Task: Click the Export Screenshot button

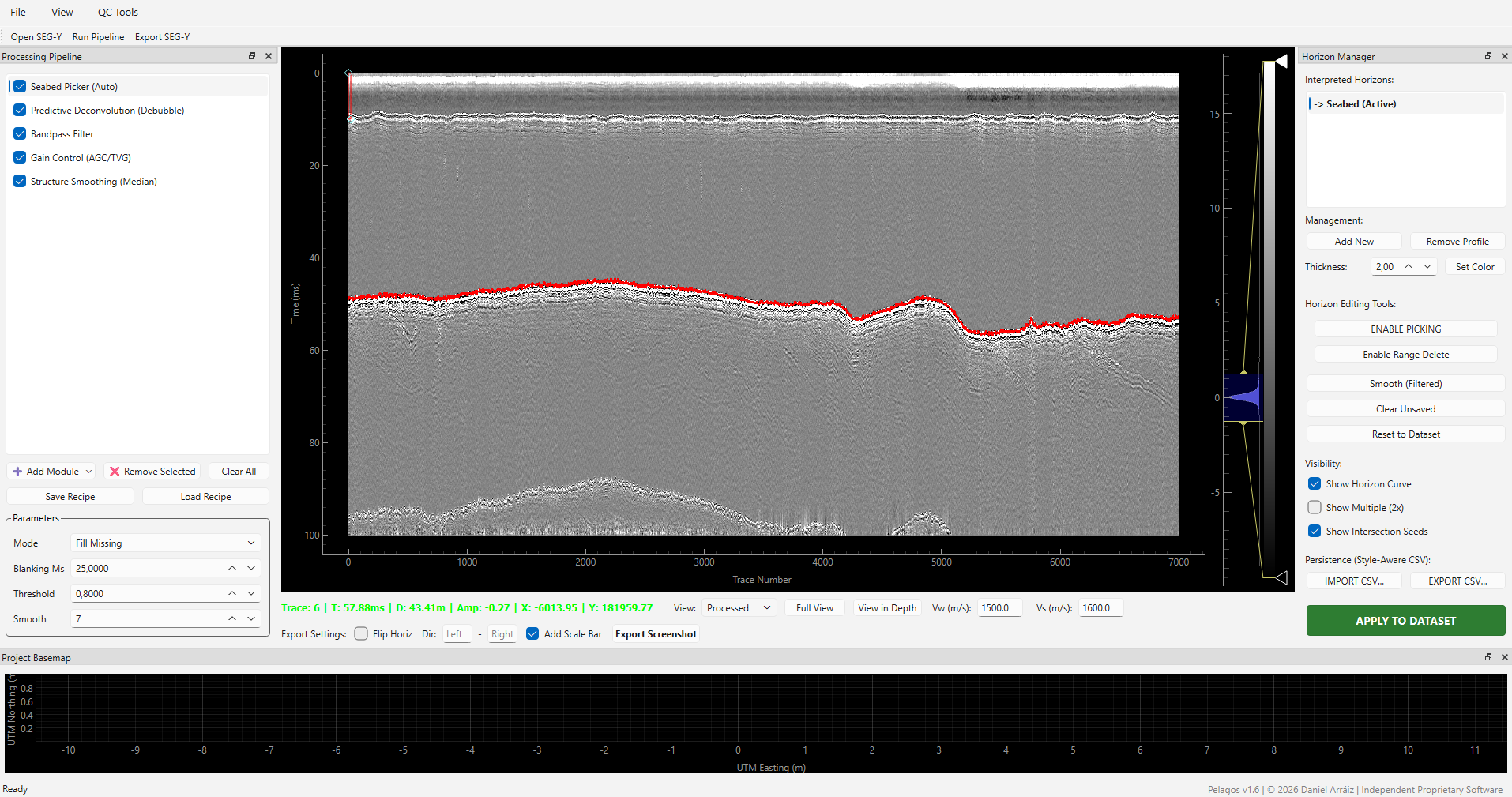Action: click(655, 633)
